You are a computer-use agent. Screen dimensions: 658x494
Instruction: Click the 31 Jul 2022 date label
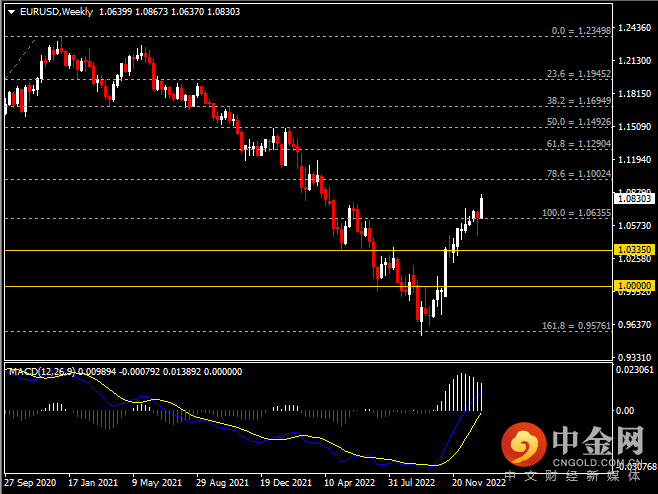click(411, 483)
